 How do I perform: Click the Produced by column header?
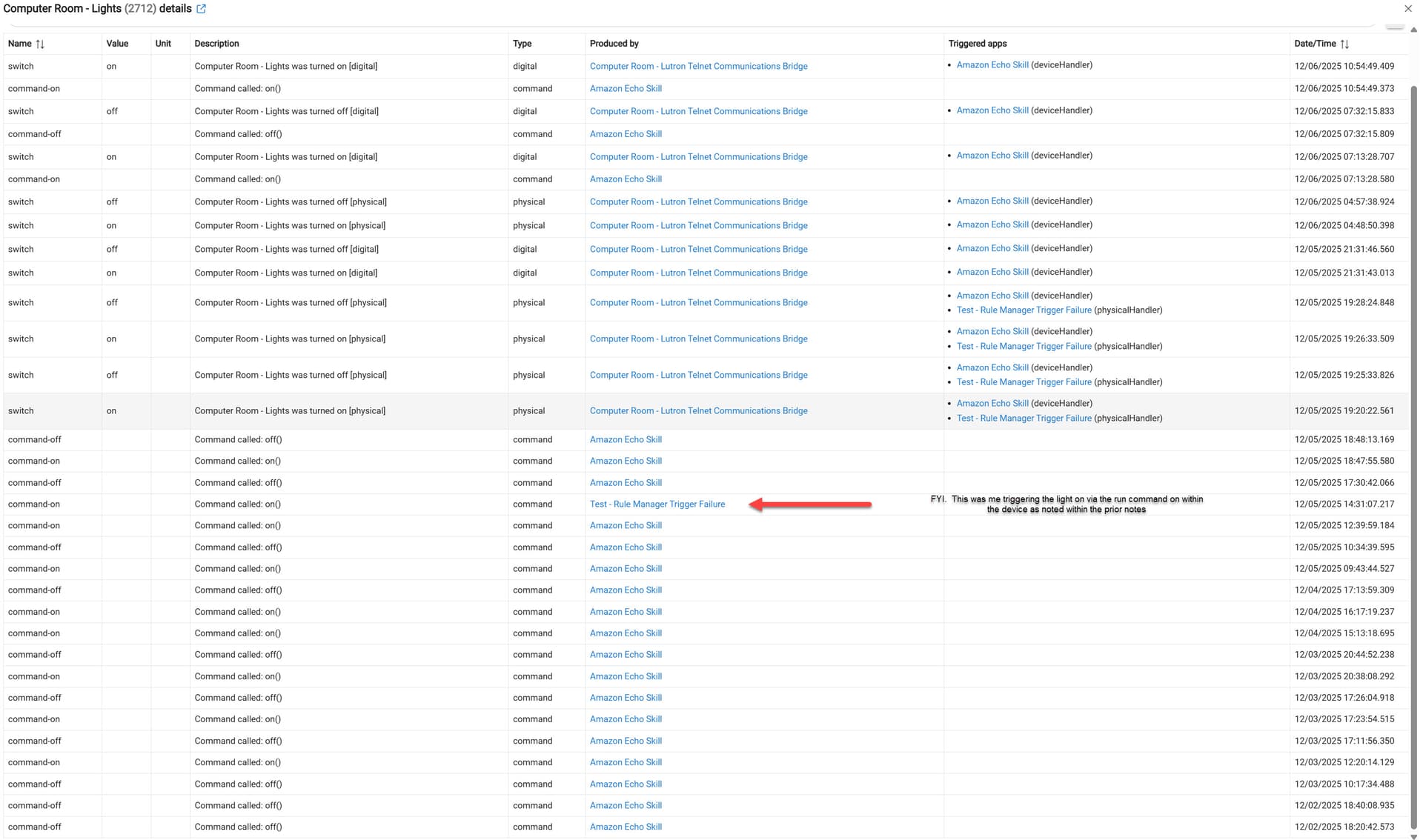pyautogui.click(x=614, y=44)
